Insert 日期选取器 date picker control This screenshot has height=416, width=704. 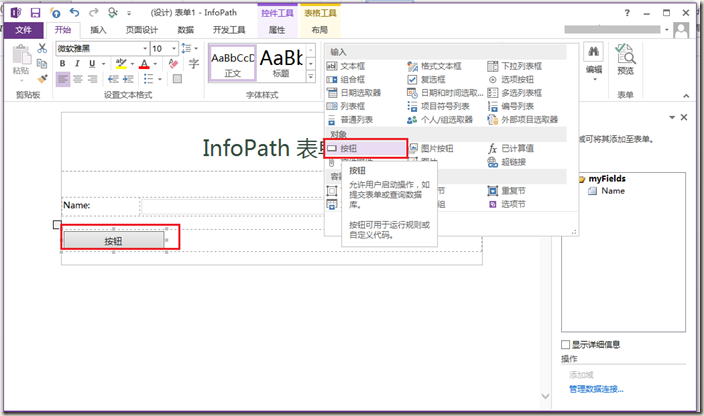[354, 93]
